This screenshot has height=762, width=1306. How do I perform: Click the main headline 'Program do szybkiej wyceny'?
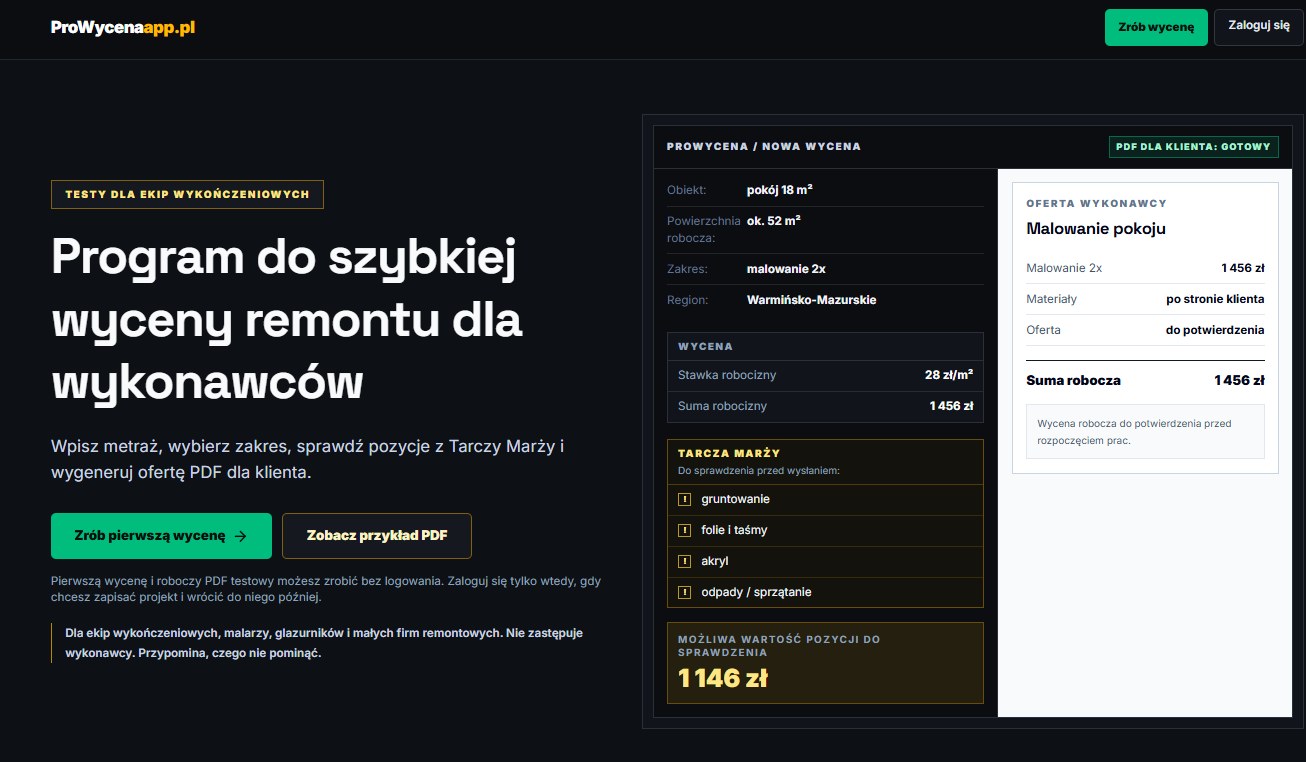click(x=287, y=320)
